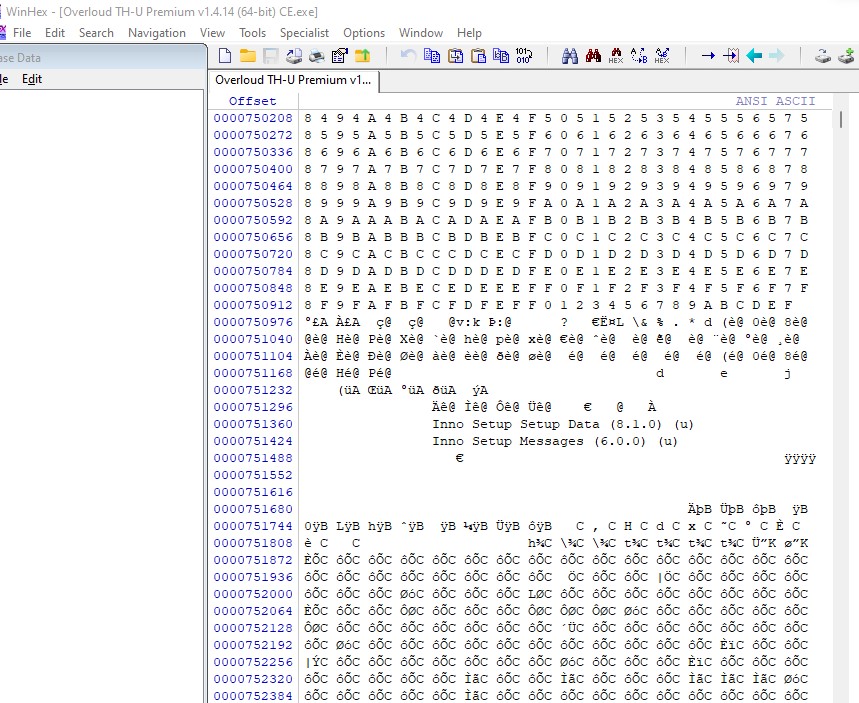Viewport: 859px width, 703px height.
Task: Click offset 0000752384
Action: click(253, 696)
